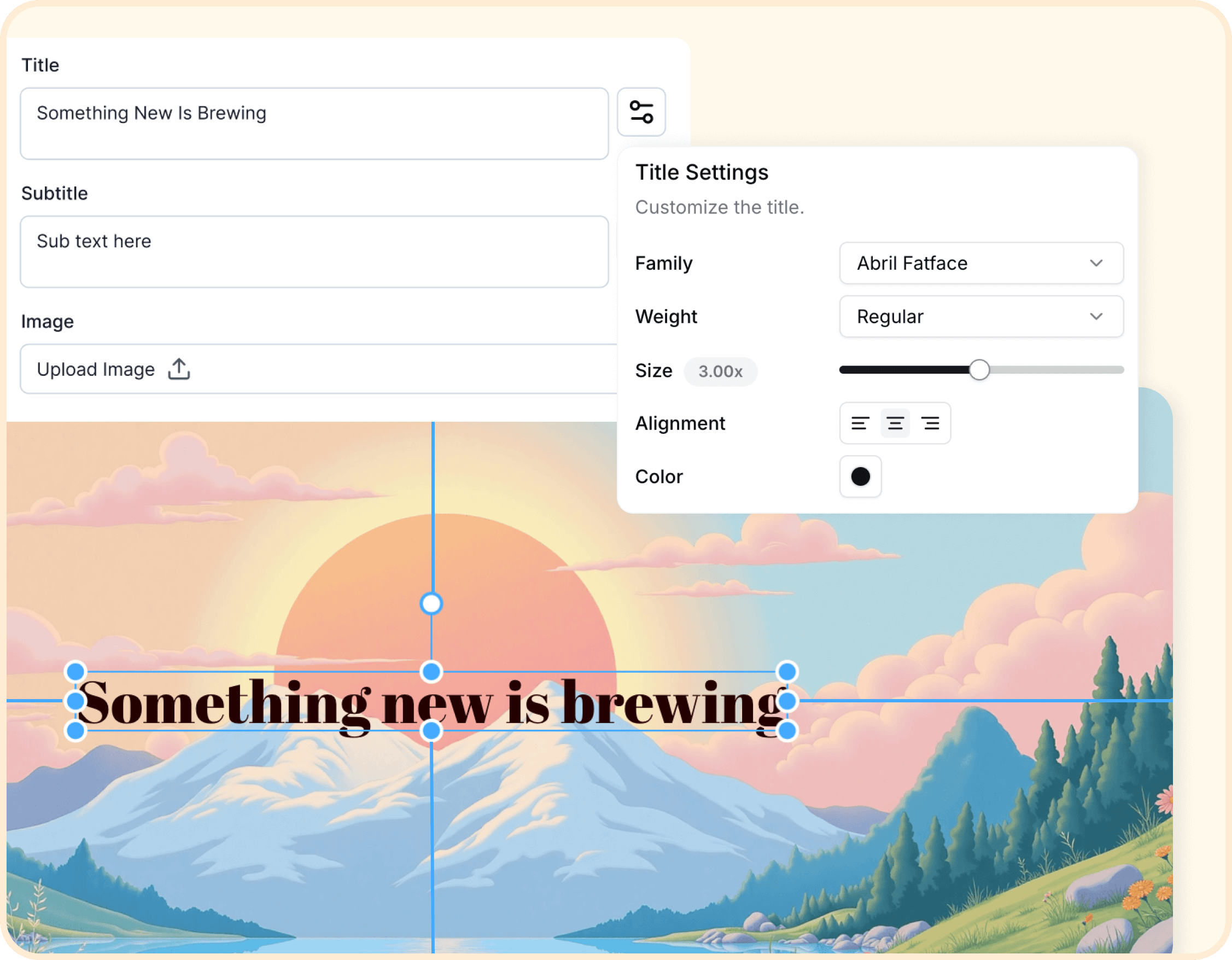Enable right alignment for the title
Screen dimensions: 1232x960
(931, 423)
